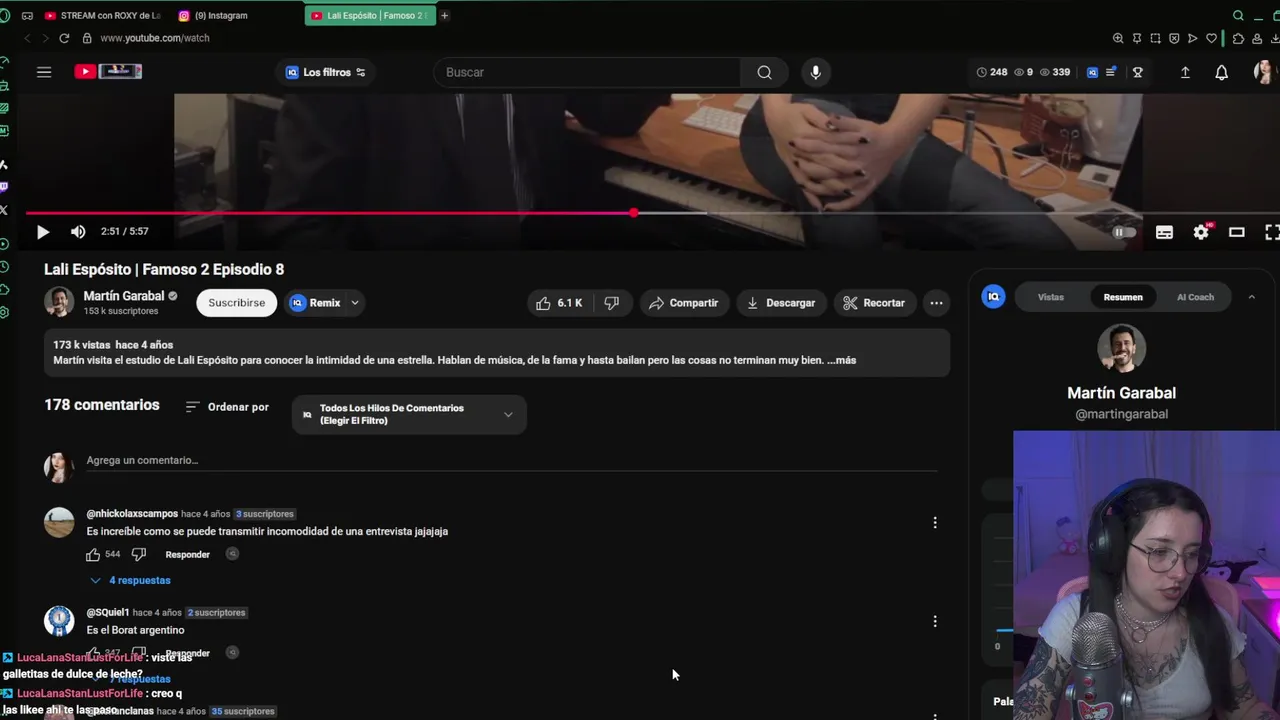Image resolution: width=1280 pixels, height=720 pixels.
Task: Switch to the STREAM con ROXY browser tab
Action: pos(102,15)
